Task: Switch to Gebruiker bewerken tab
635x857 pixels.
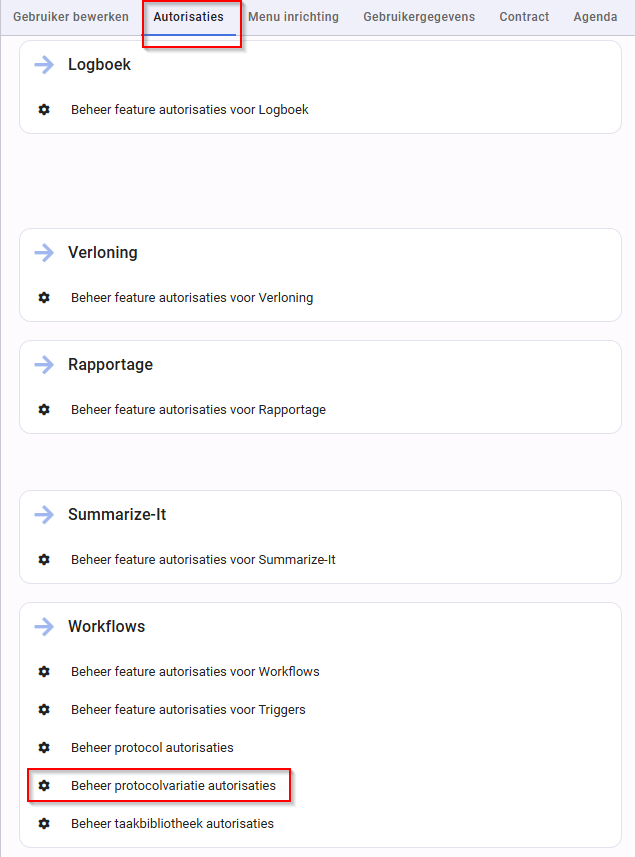Action: (71, 17)
